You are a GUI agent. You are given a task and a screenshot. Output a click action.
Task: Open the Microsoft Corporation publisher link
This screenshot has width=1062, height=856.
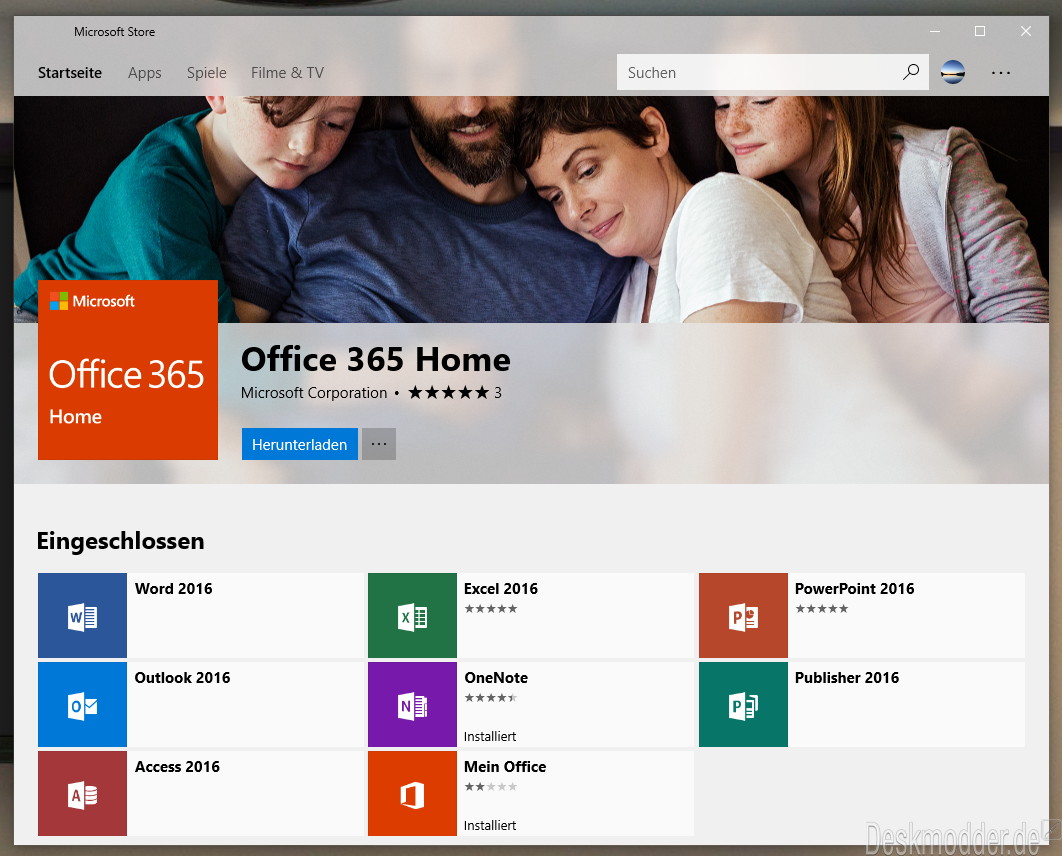coord(314,393)
